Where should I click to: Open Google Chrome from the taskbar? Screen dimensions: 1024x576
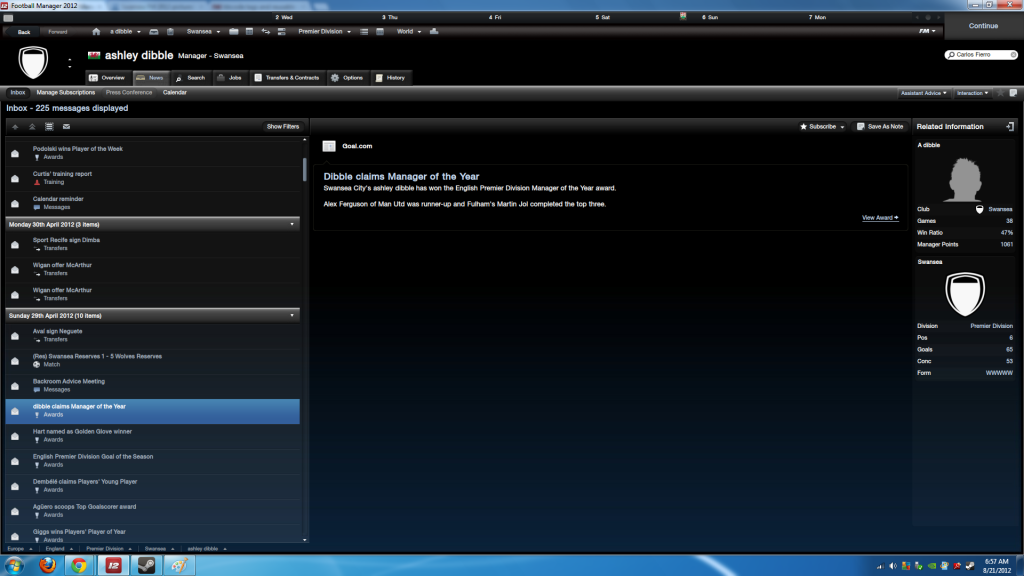pyautogui.click(x=80, y=565)
